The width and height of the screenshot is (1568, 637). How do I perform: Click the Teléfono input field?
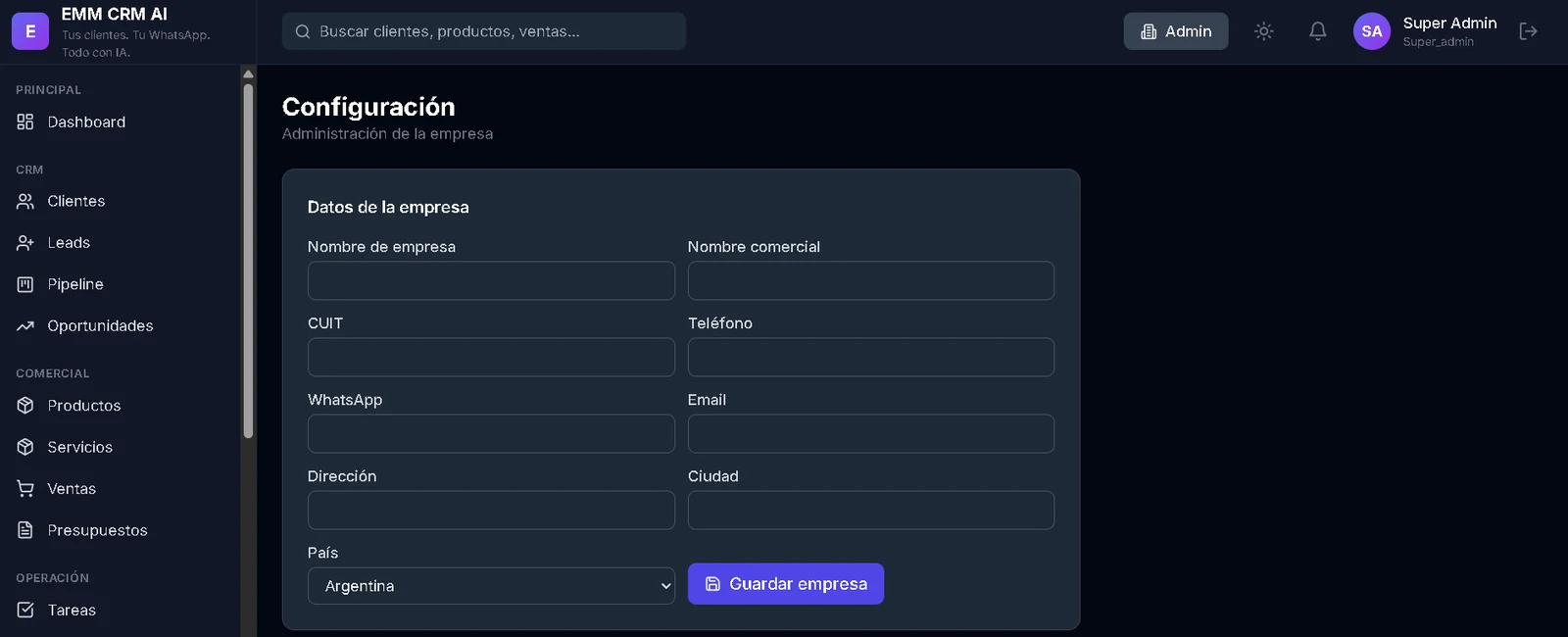click(x=871, y=357)
